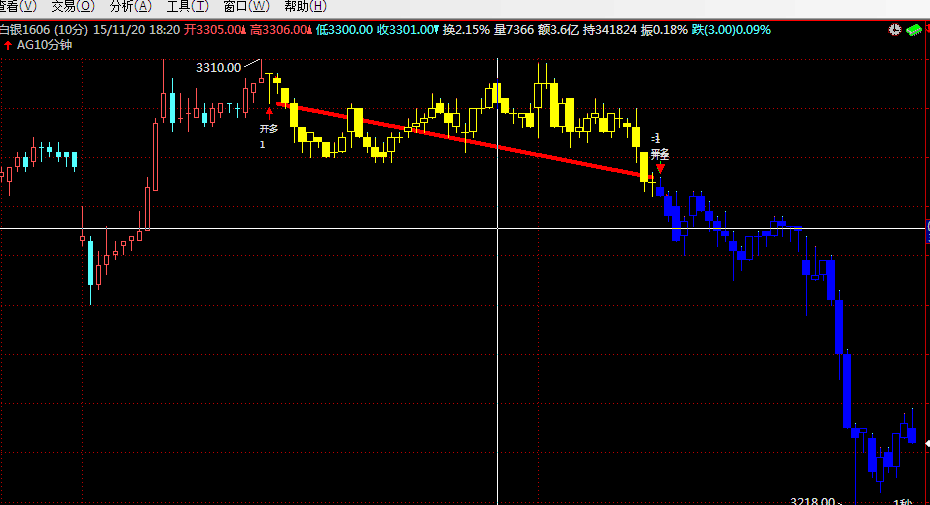Click the white arrow marker on right axis

[x=924, y=443]
